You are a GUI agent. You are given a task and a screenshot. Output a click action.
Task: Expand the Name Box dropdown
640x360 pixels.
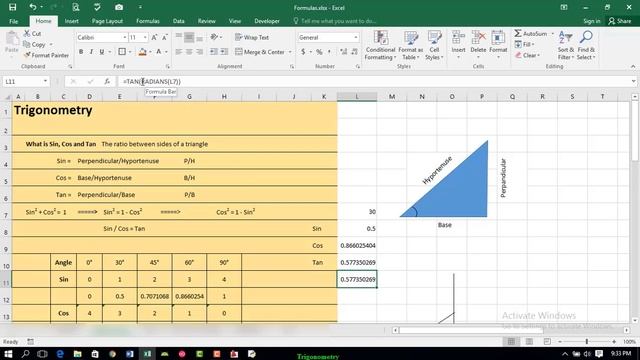click(45, 82)
